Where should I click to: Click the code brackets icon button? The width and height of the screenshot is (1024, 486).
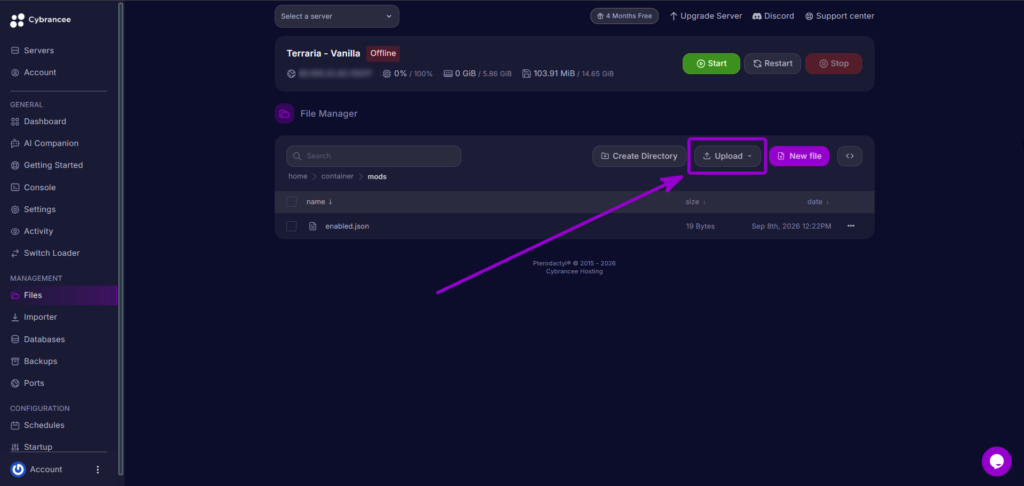pyautogui.click(x=850, y=156)
